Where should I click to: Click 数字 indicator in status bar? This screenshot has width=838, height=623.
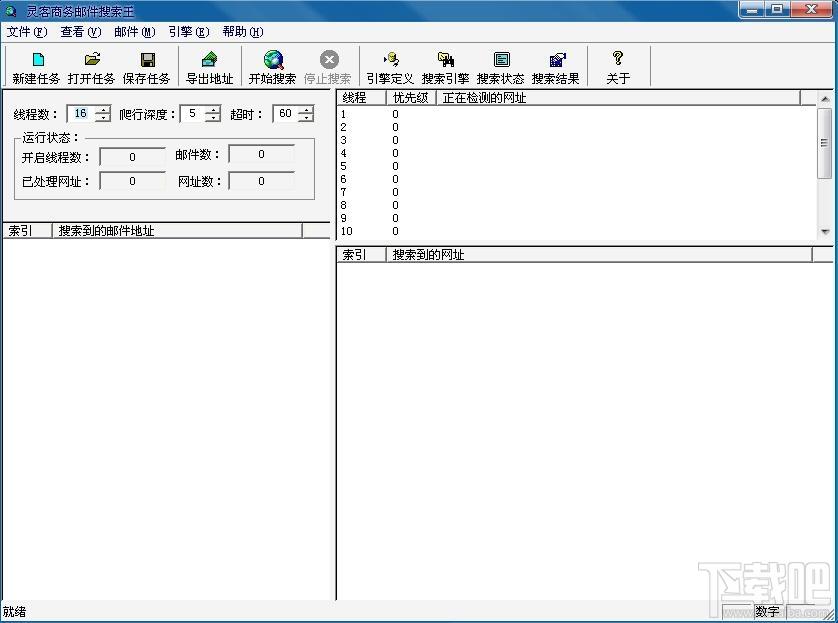pos(766,612)
